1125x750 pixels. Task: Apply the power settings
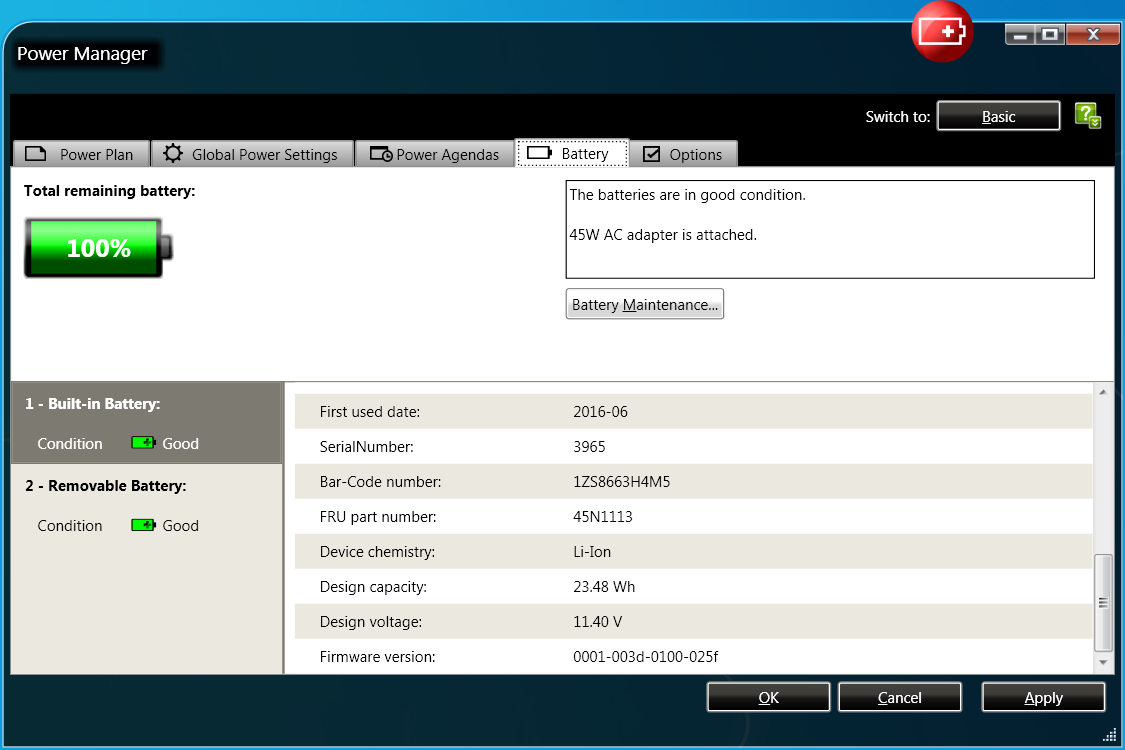tap(1043, 697)
